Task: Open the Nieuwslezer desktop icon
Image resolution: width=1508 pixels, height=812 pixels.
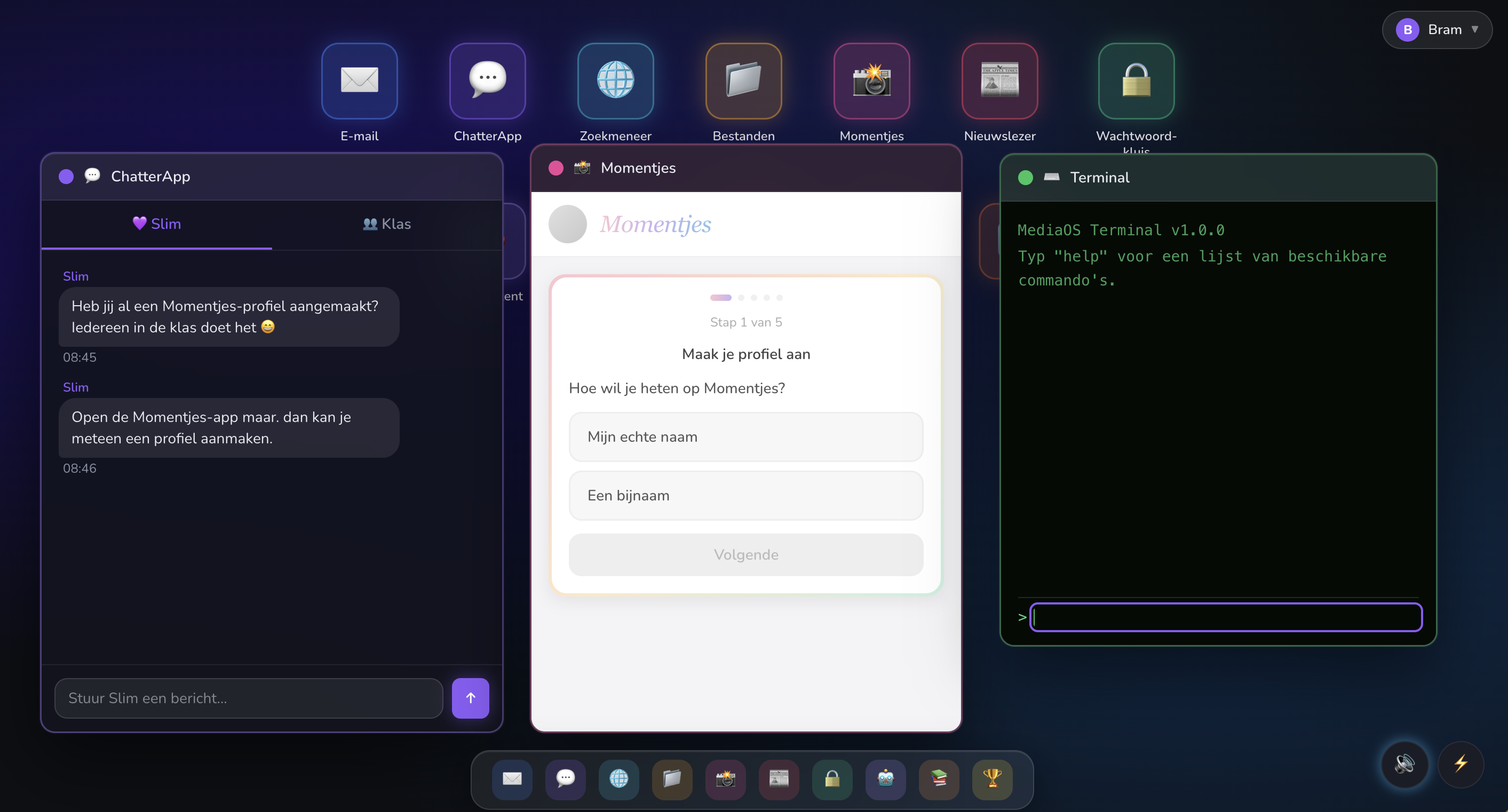Action: click(999, 81)
